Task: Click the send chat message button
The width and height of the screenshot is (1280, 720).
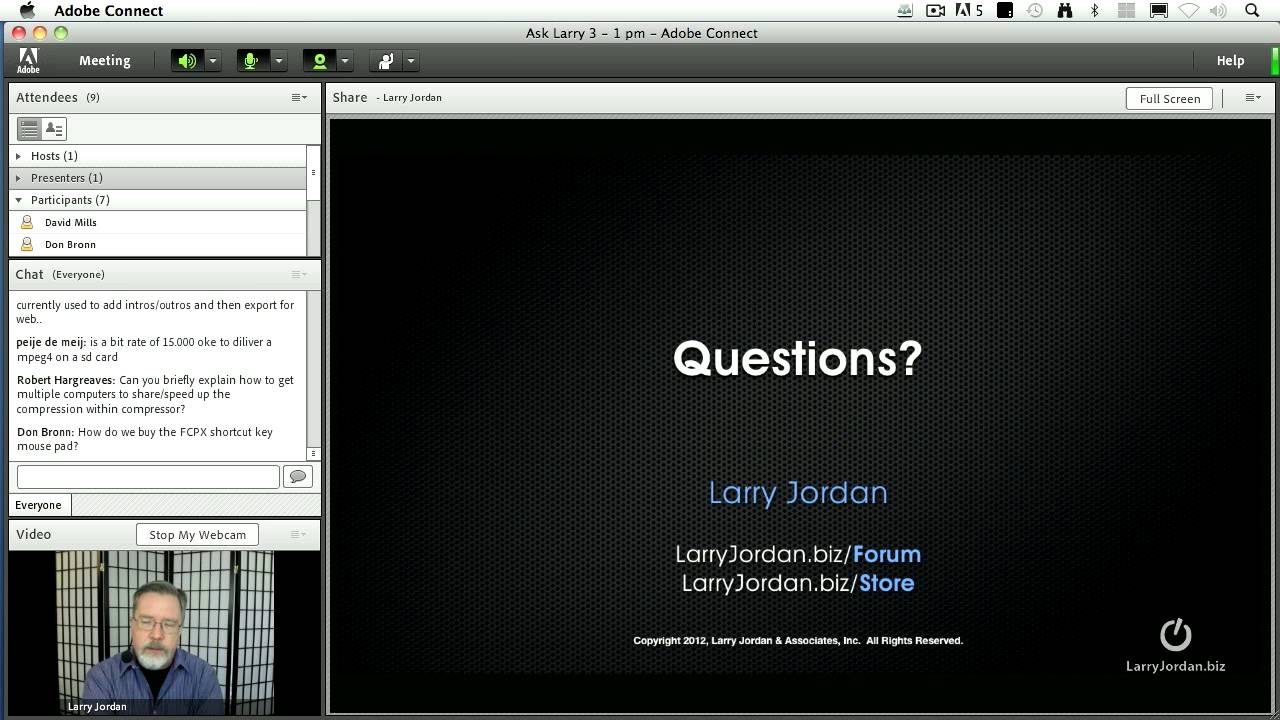Action: click(298, 477)
